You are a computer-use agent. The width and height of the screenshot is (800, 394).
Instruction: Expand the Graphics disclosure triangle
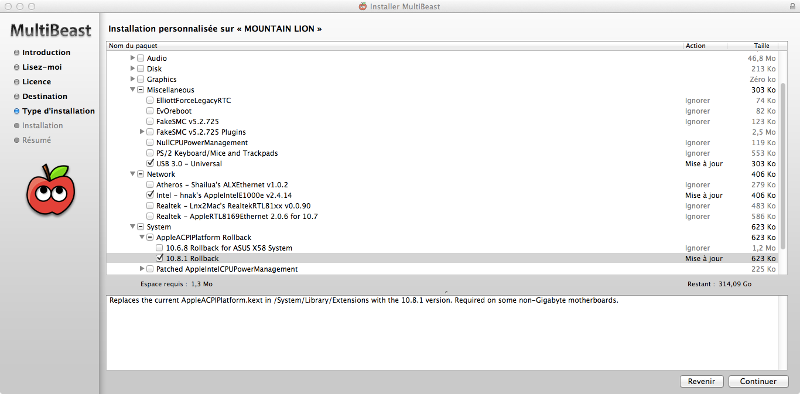pos(133,79)
